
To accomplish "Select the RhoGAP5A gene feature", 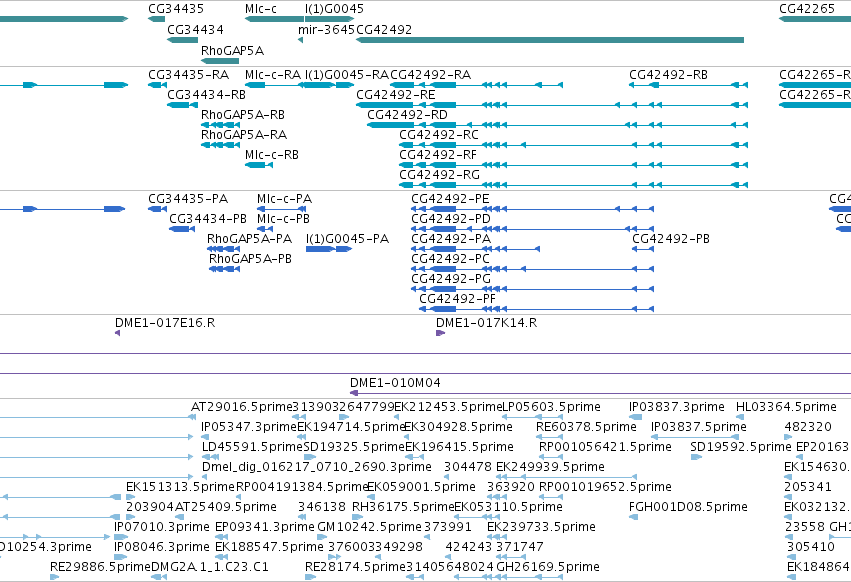I will pyautogui.click(x=220, y=61).
